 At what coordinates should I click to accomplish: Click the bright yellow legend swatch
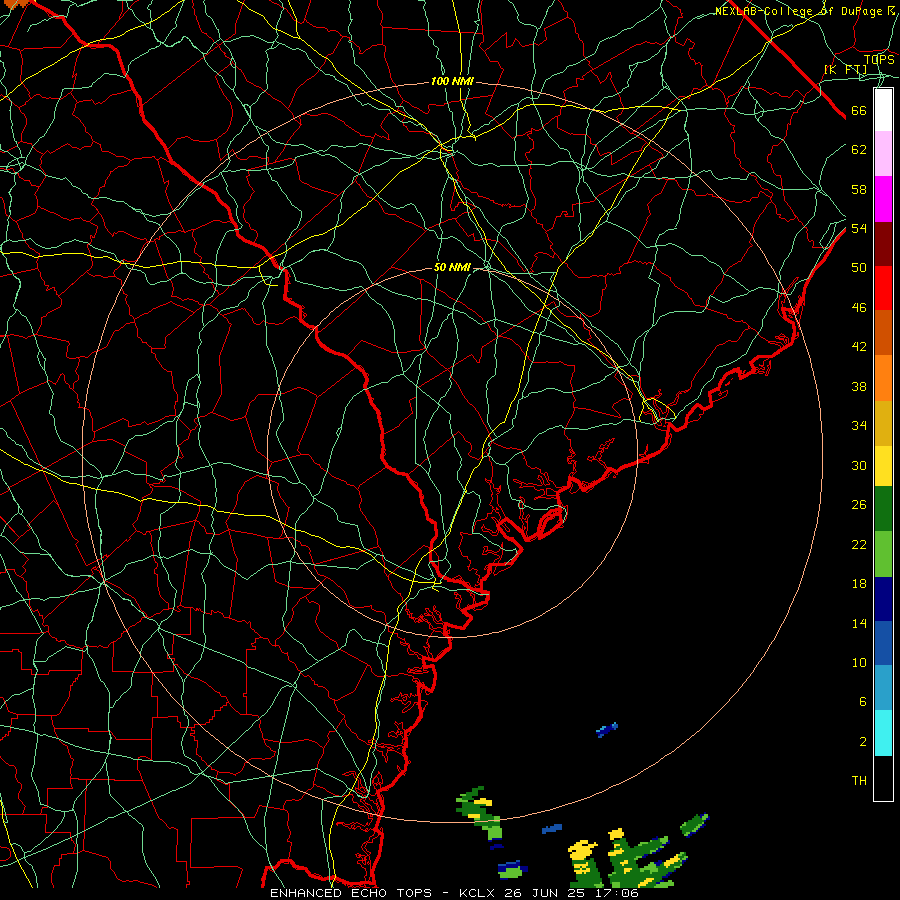coord(883,465)
